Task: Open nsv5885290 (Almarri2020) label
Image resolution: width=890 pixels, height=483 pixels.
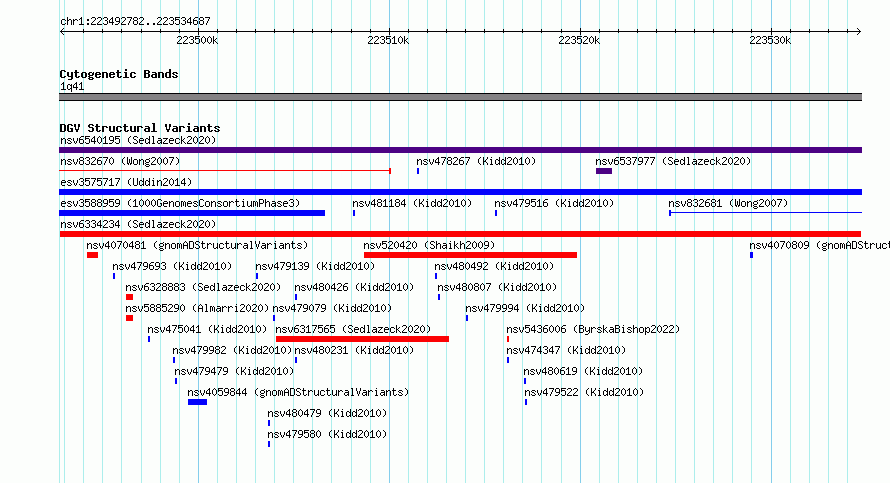Action: [x=197, y=308]
